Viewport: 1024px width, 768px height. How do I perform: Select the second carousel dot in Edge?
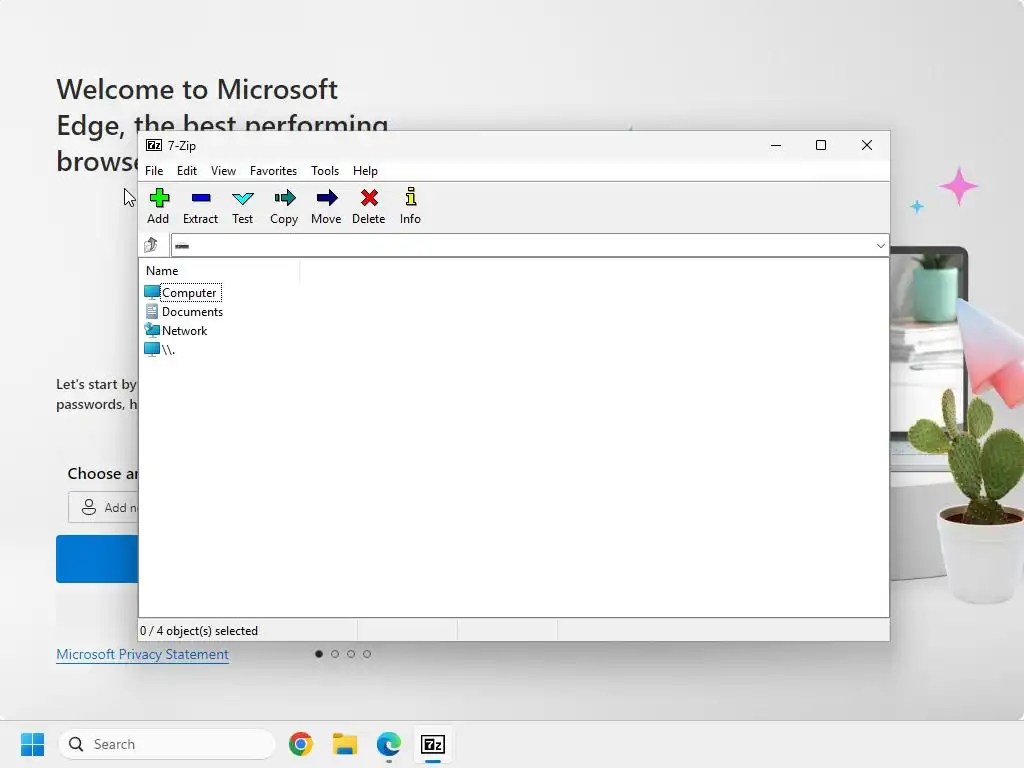[335, 654]
